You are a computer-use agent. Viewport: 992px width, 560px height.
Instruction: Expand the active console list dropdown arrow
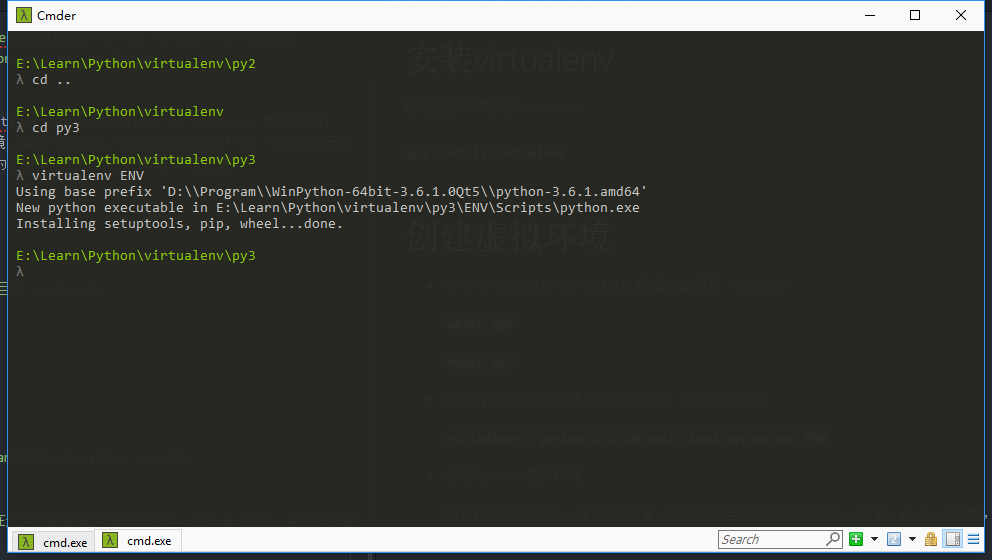[x=912, y=539]
